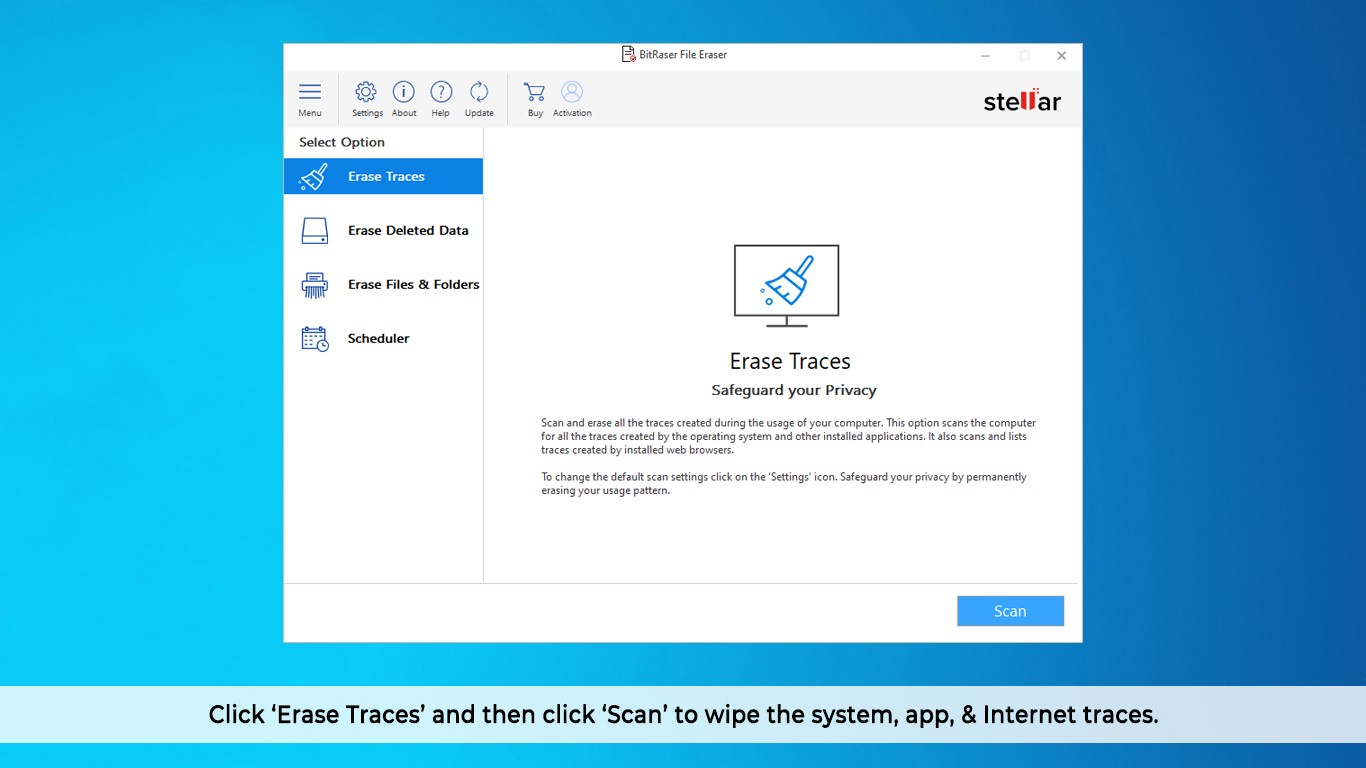
Task: Click the 'BitRaser File Eraser' window title
Action: click(x=683, y=55)
